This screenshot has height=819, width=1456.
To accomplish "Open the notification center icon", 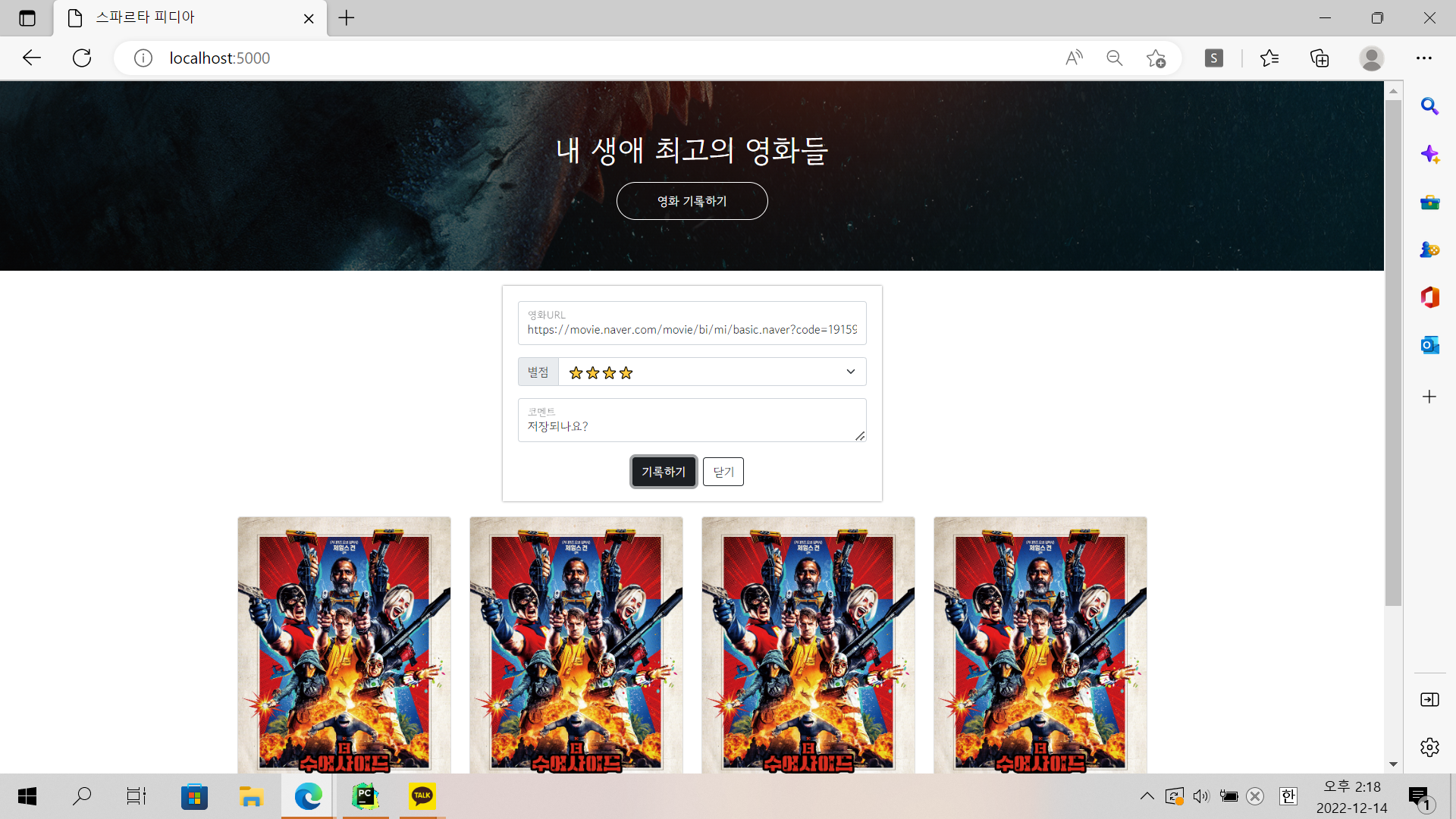I will coord(1420,798).
